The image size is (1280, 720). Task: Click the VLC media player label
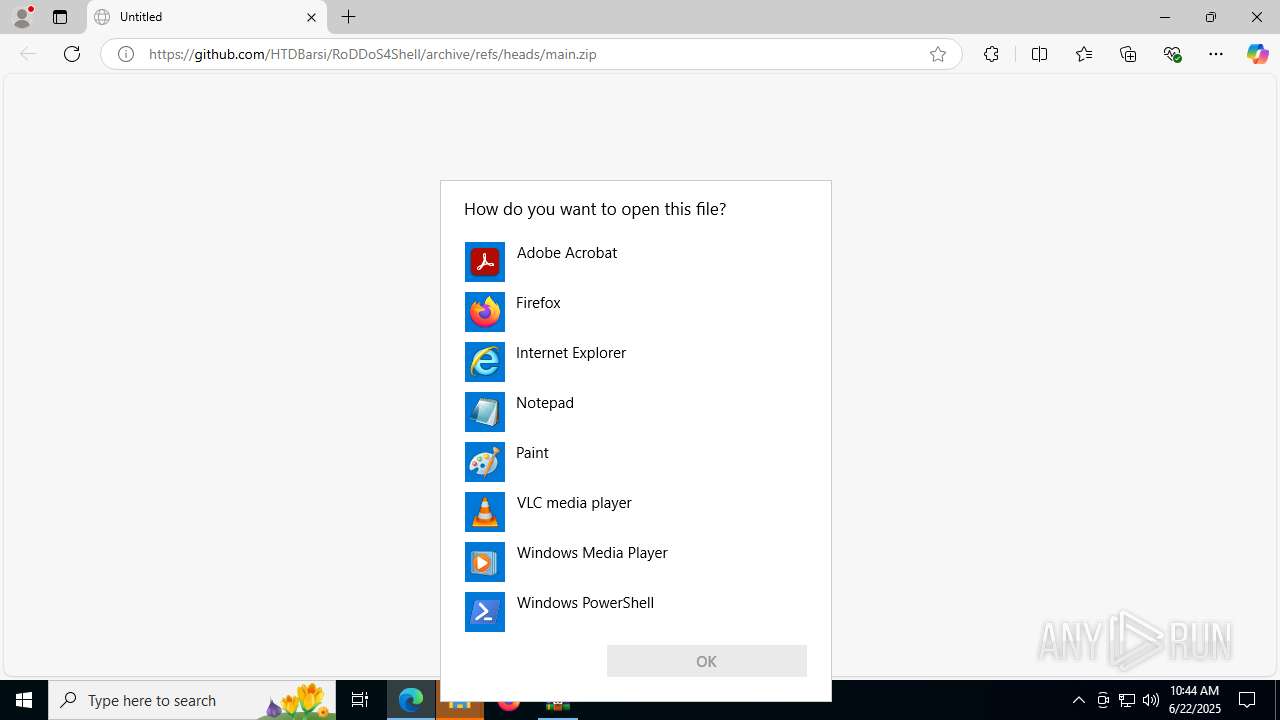[574, 503]
